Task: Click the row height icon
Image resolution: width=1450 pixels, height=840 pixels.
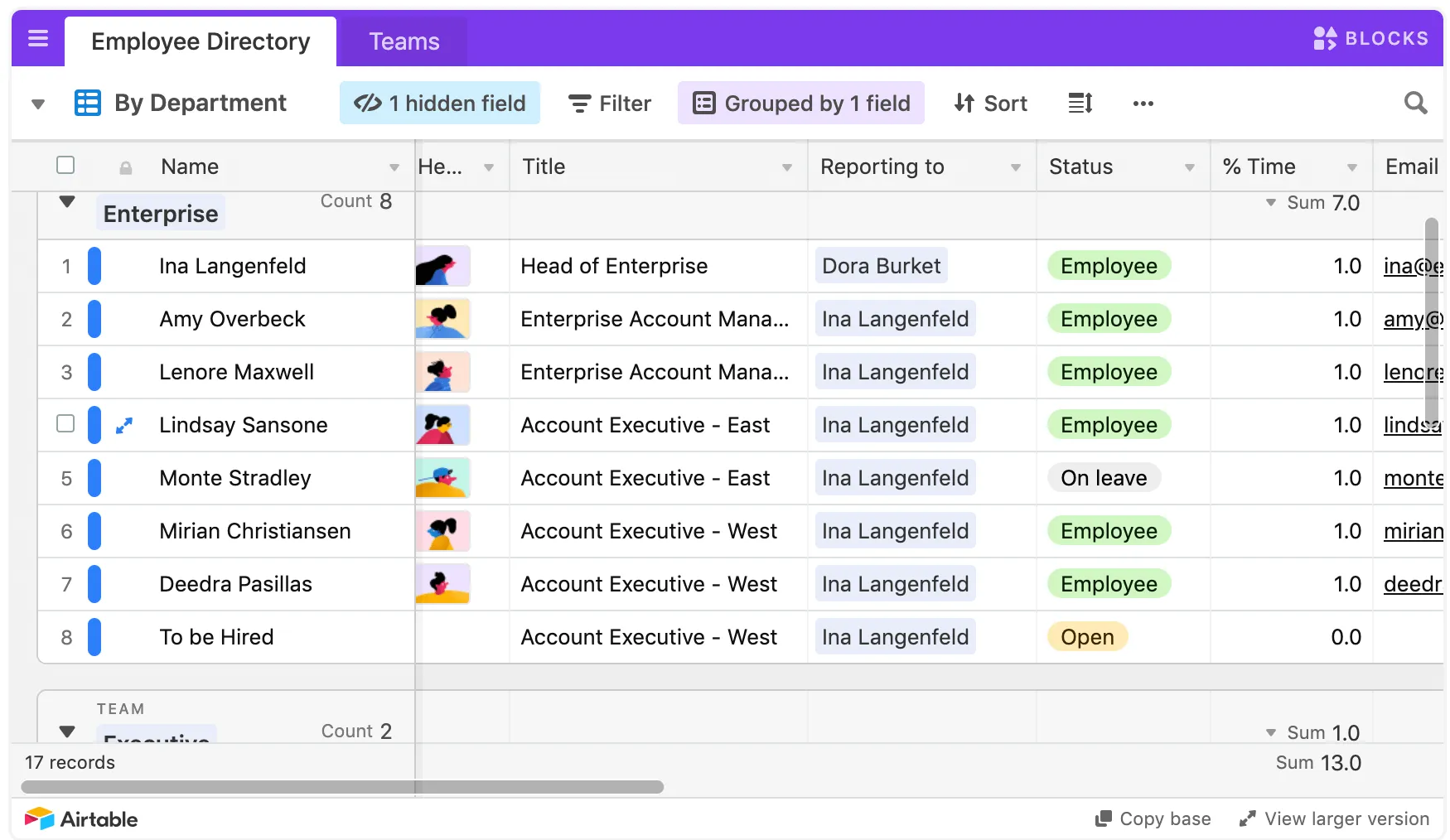Action: (x=1080, y=103)
